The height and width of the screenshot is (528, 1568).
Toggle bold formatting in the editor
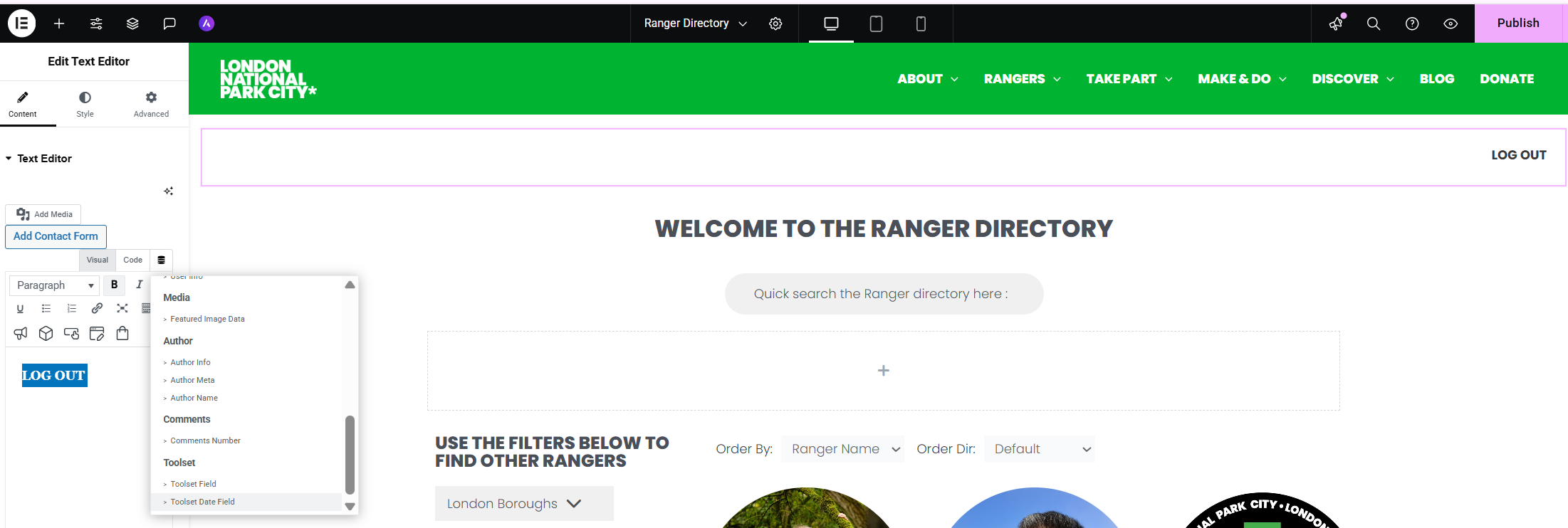pyautogui.click(x=114, y=285)
